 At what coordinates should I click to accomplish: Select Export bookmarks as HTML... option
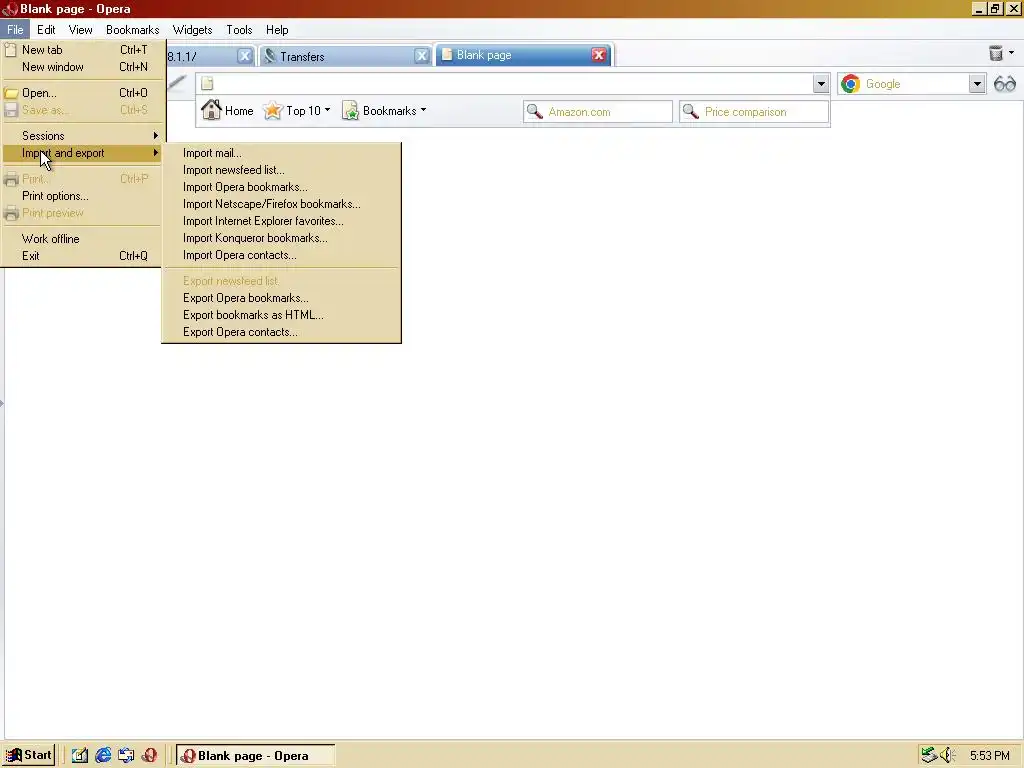[x=281, y=315]
